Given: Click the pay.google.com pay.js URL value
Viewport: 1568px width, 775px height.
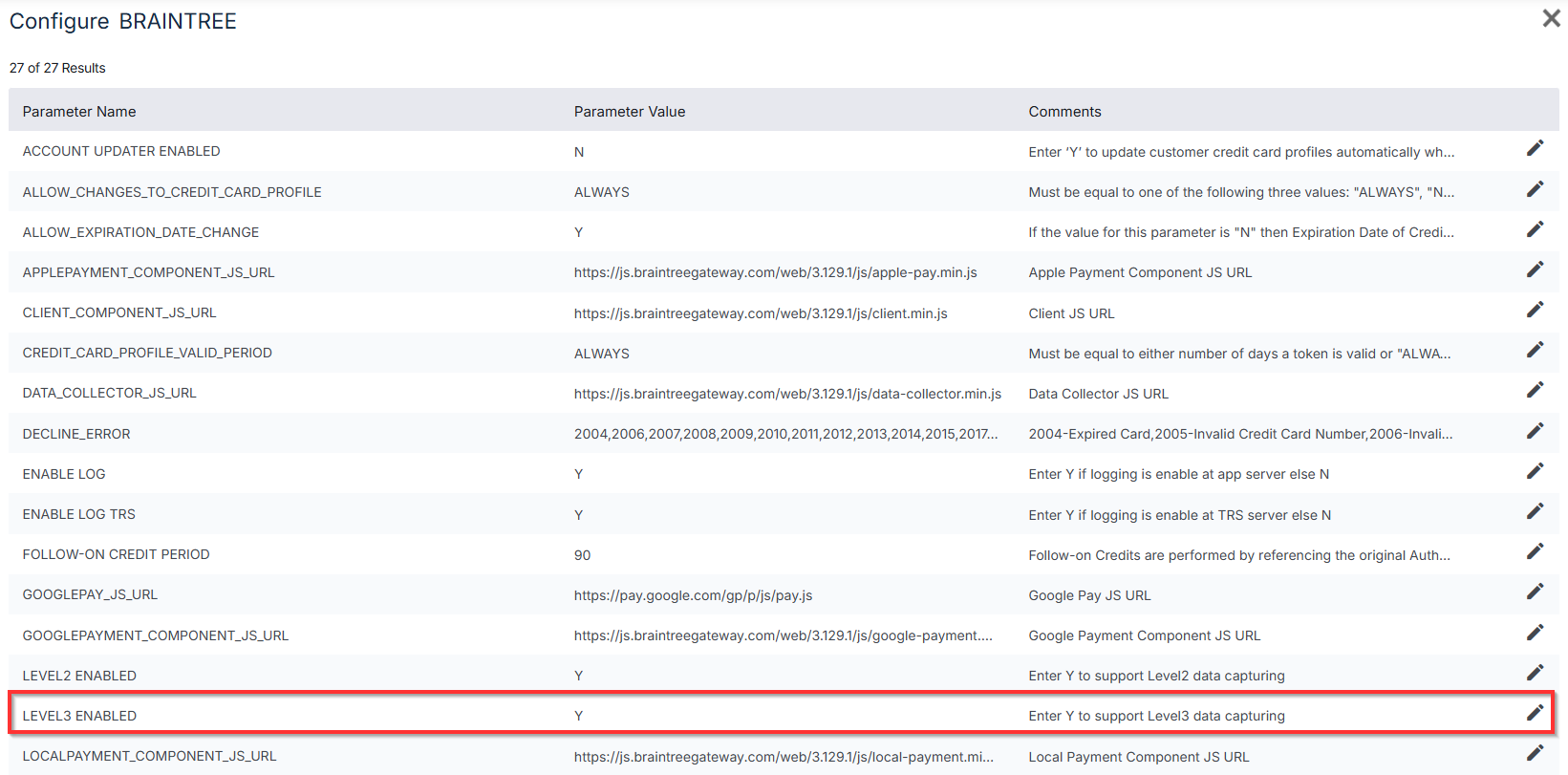Looking at the screenshot, I should click(694, 595).
